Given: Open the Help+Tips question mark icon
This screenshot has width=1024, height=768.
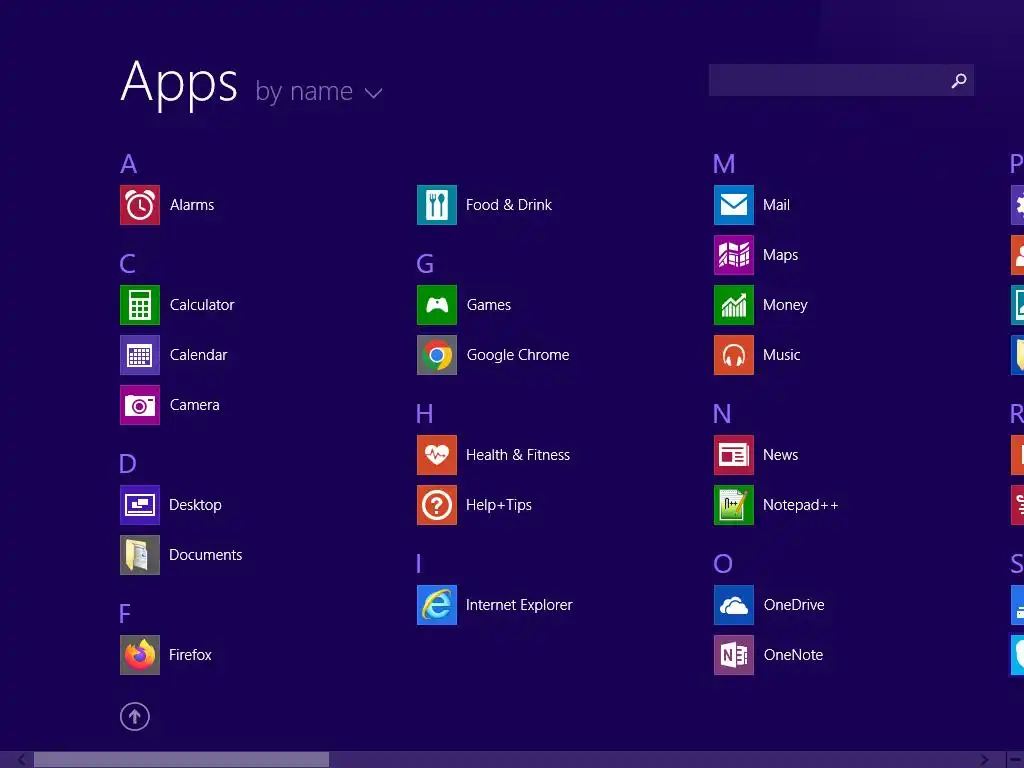Looking at the screenshot, I should click(x=437, y=505).
